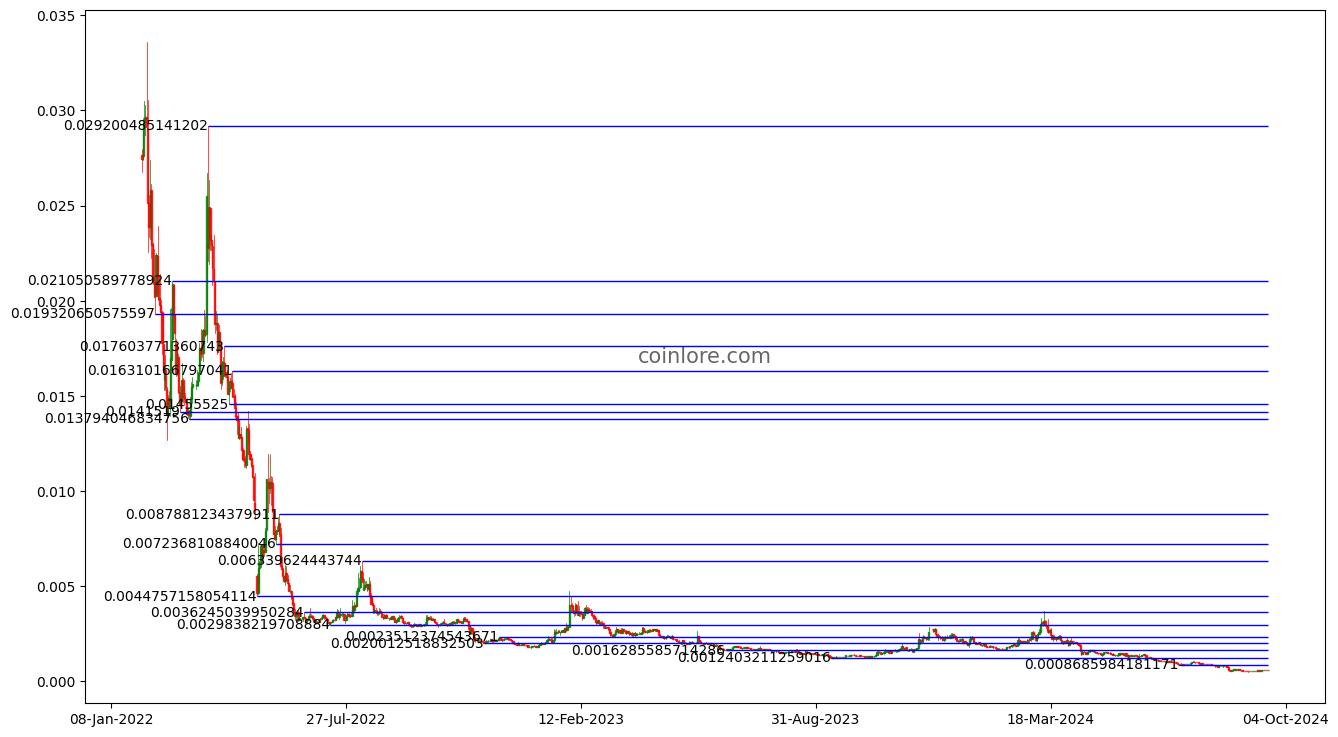The height and width of the screenshot is (737, 1338).
Task: Click the 0.010 y-axis tick label
Action: coord(56,492)
